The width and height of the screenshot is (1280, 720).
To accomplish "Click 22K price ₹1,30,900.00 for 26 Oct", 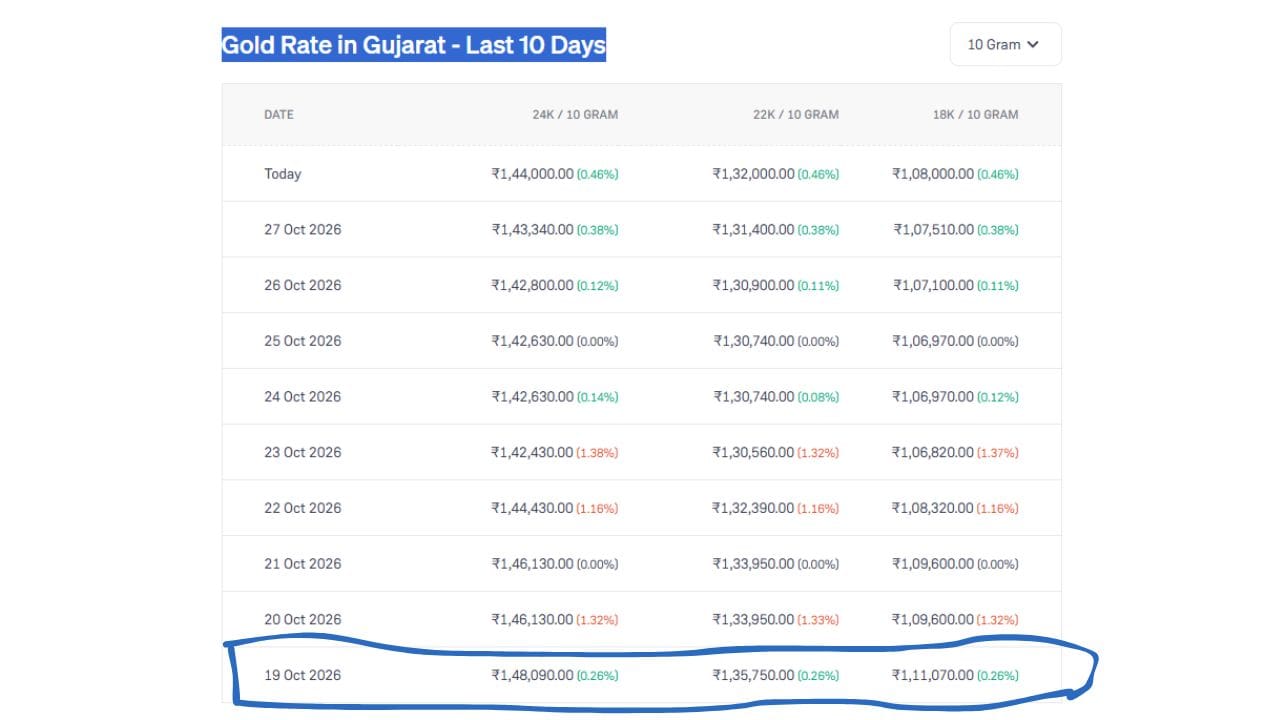I will point(753,285).
